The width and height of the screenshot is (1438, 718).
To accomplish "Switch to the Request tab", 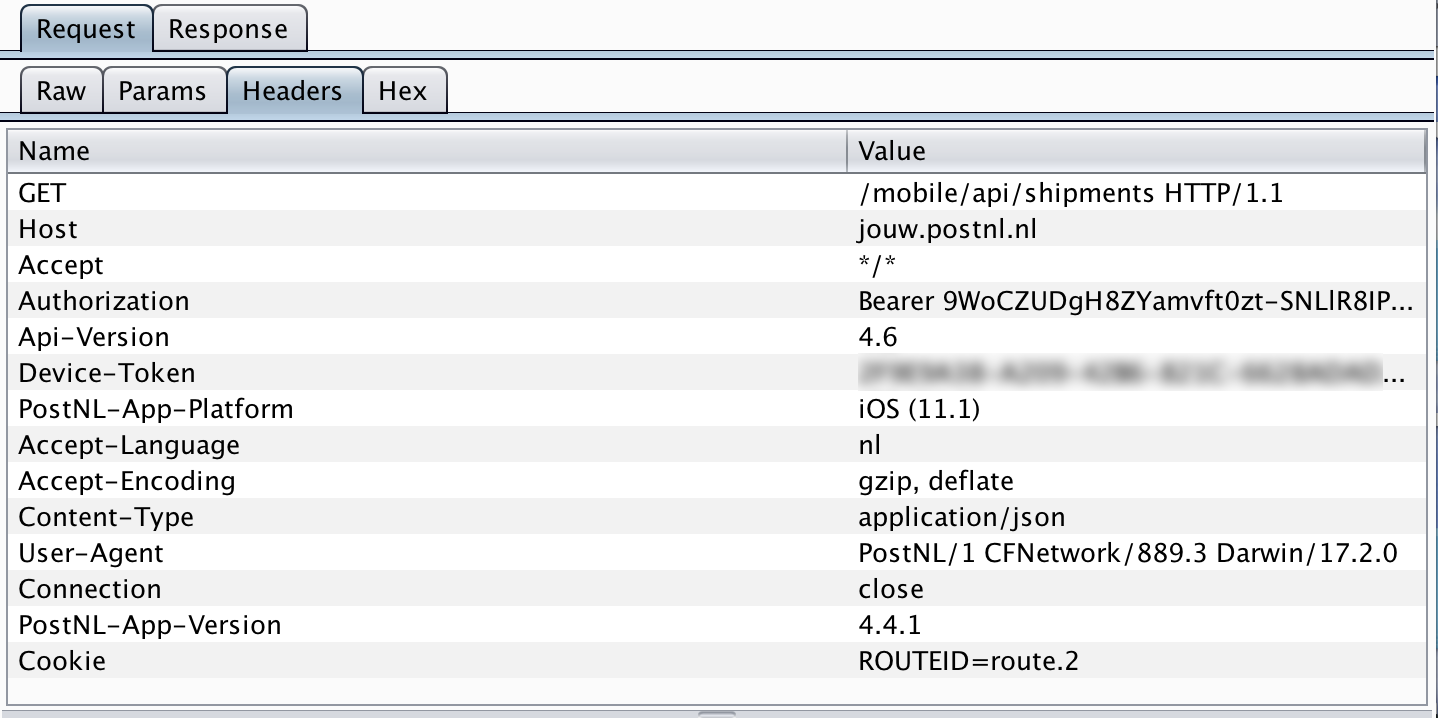I will (85, 29).
